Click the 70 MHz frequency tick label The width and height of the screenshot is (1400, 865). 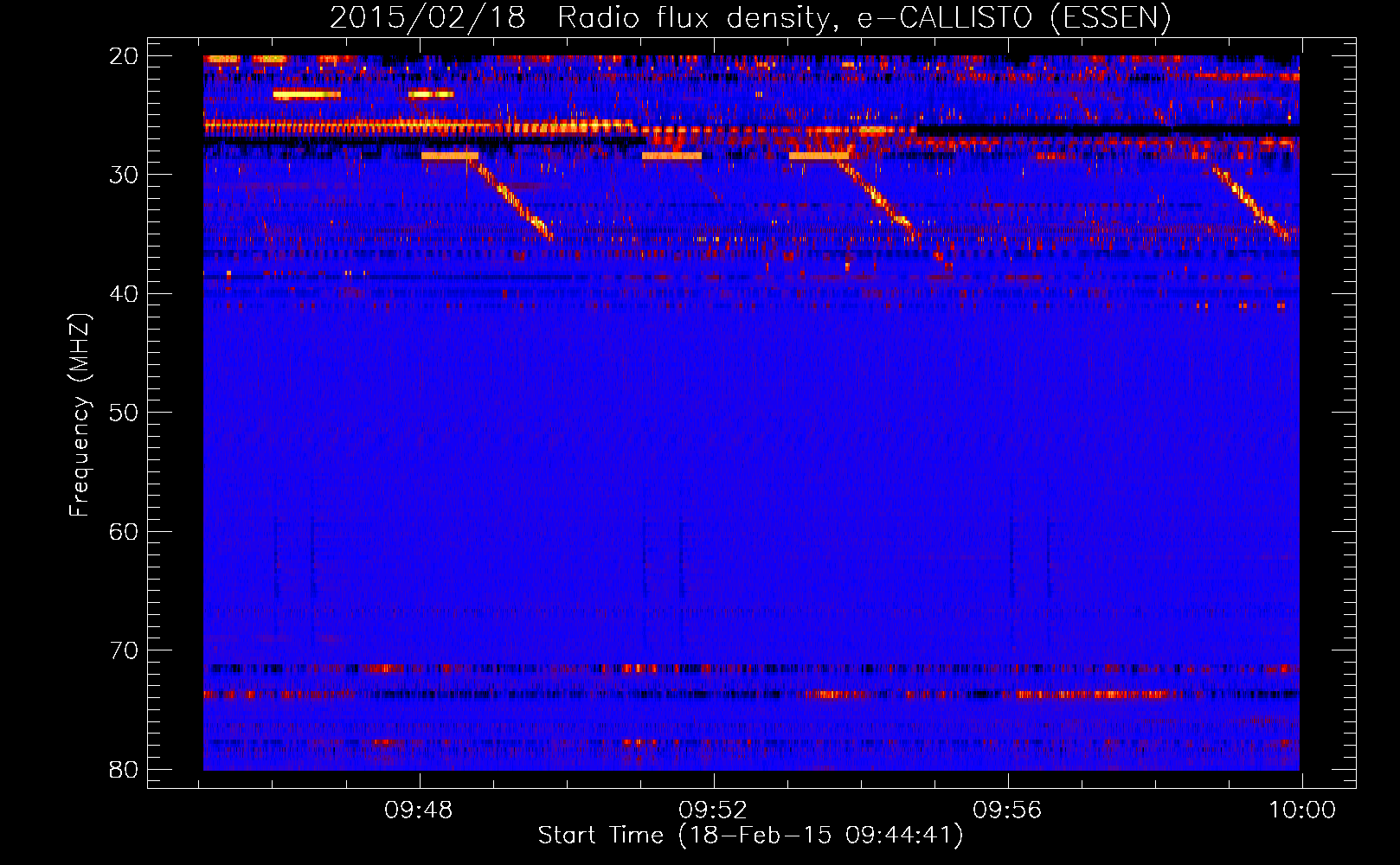[x=124, y=650]
